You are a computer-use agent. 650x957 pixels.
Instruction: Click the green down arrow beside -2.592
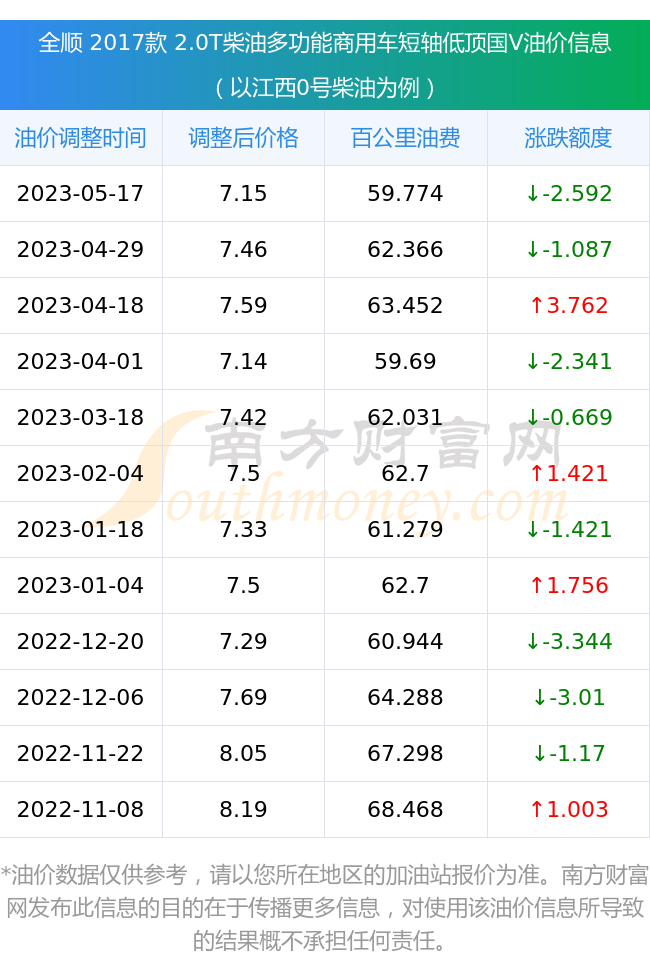click(x=533, y=193)
